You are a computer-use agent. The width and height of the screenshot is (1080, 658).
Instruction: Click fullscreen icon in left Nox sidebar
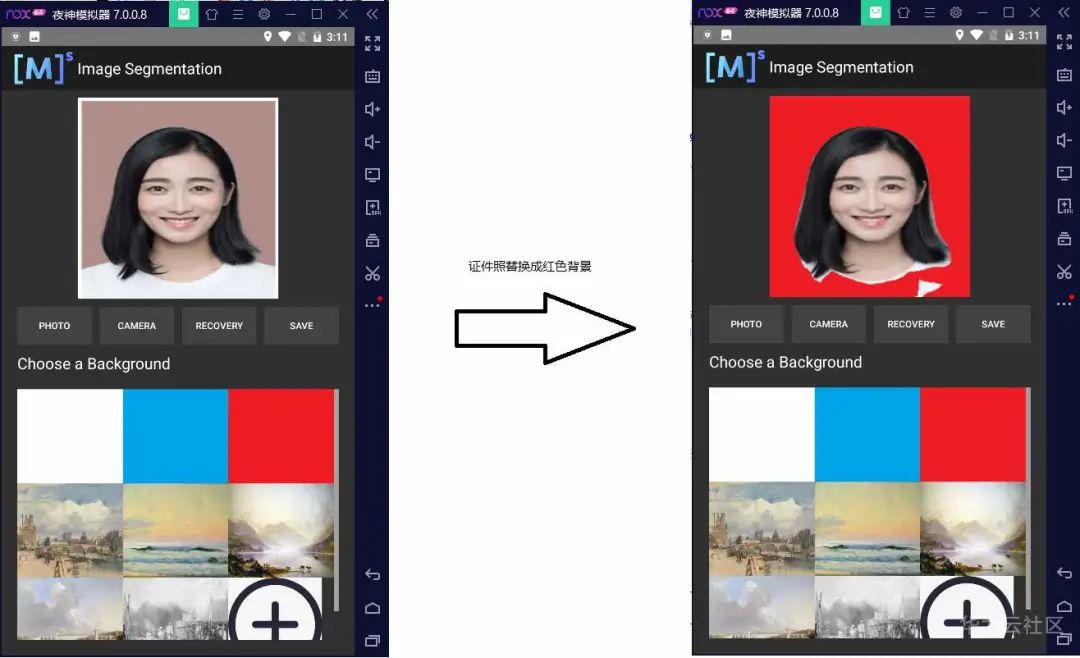(x=373, y=43)
